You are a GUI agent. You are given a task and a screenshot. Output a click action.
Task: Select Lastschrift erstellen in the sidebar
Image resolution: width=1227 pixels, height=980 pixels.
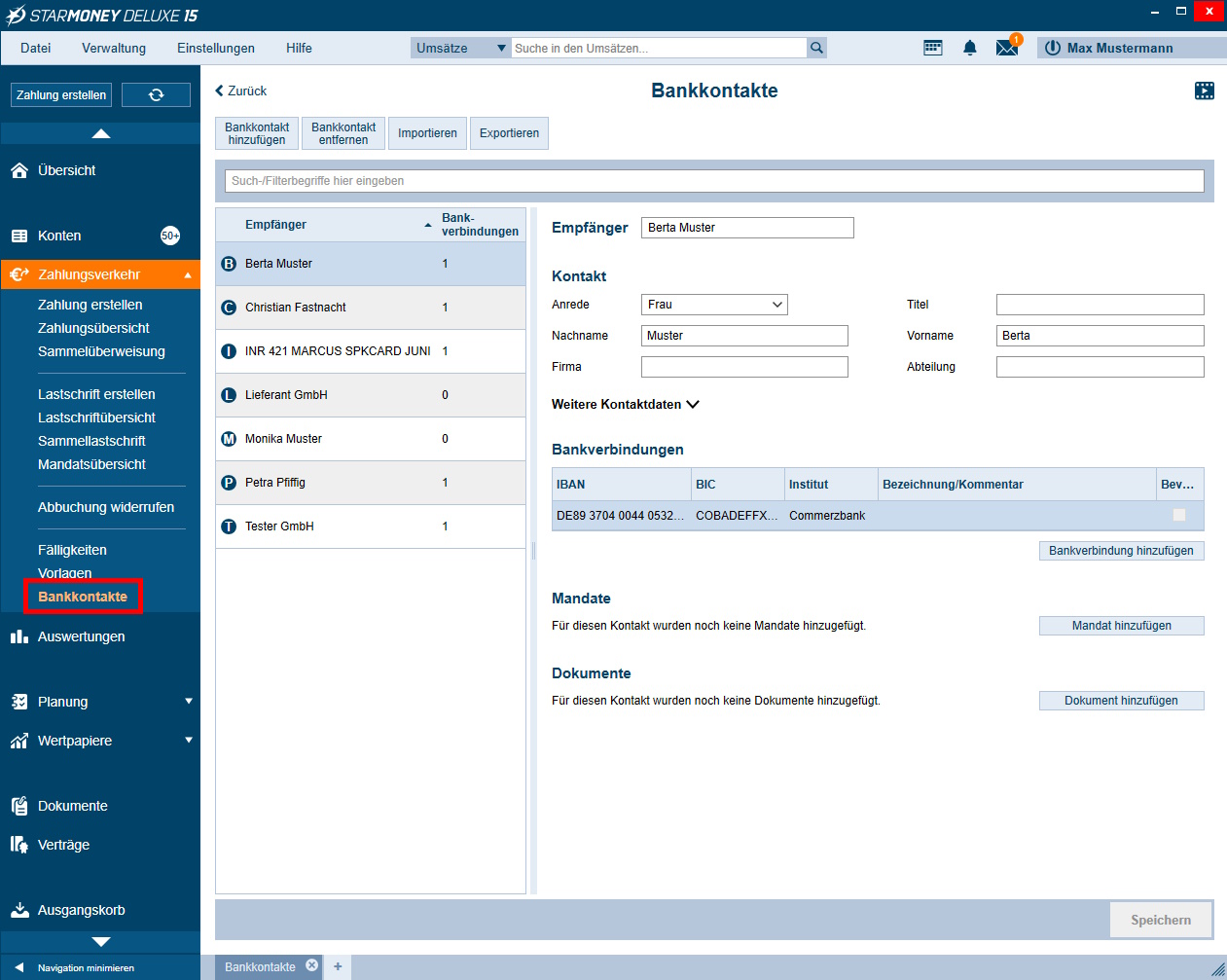pos(96,394)
